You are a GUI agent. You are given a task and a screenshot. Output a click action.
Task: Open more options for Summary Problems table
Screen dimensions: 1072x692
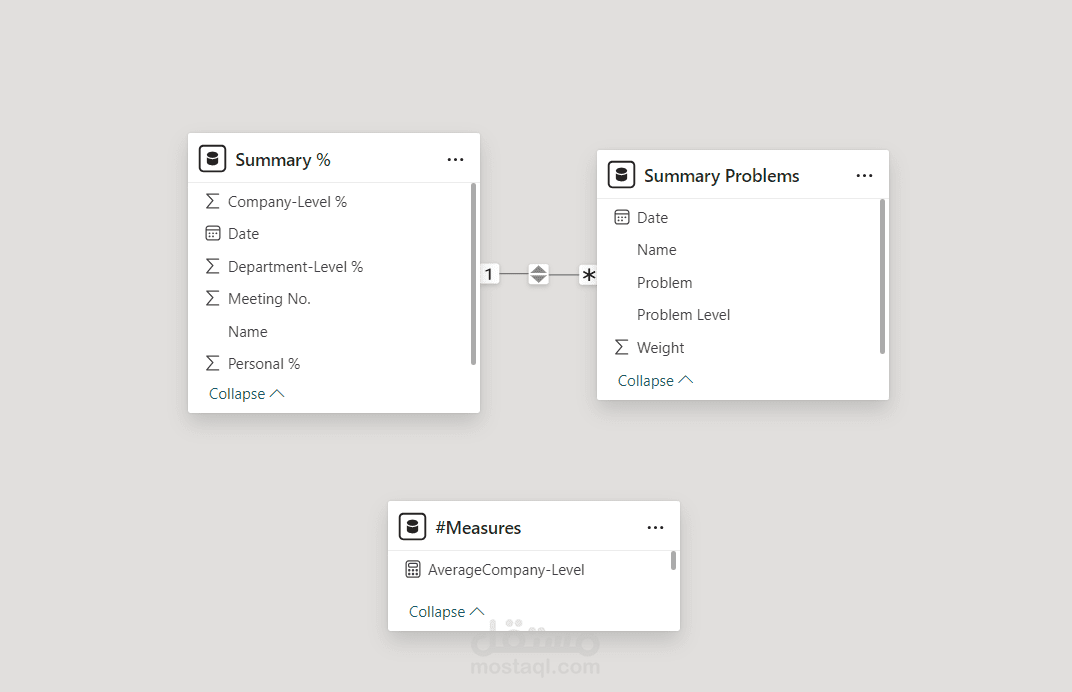tap(864, 176)
